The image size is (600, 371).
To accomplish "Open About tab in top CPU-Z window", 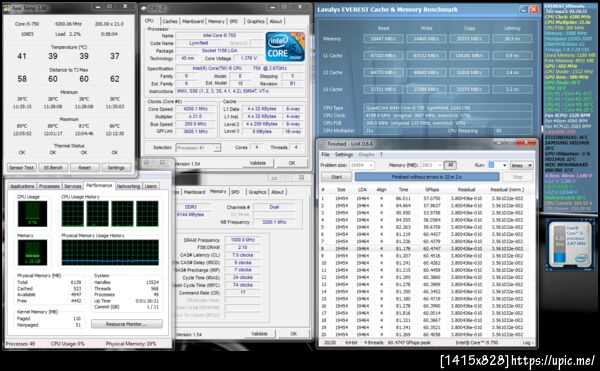I will [276, 21].
